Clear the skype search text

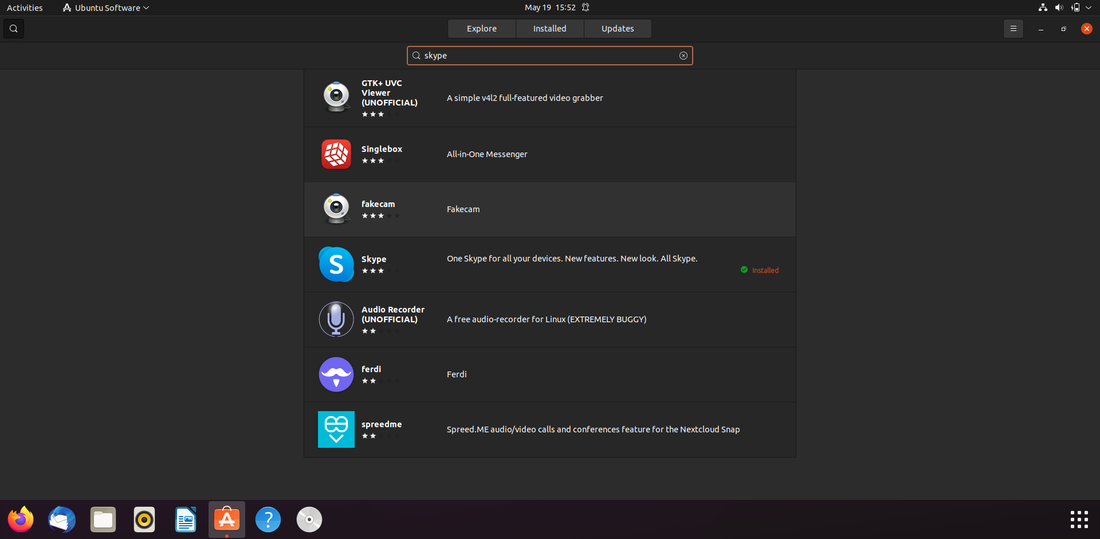(683, 55)
